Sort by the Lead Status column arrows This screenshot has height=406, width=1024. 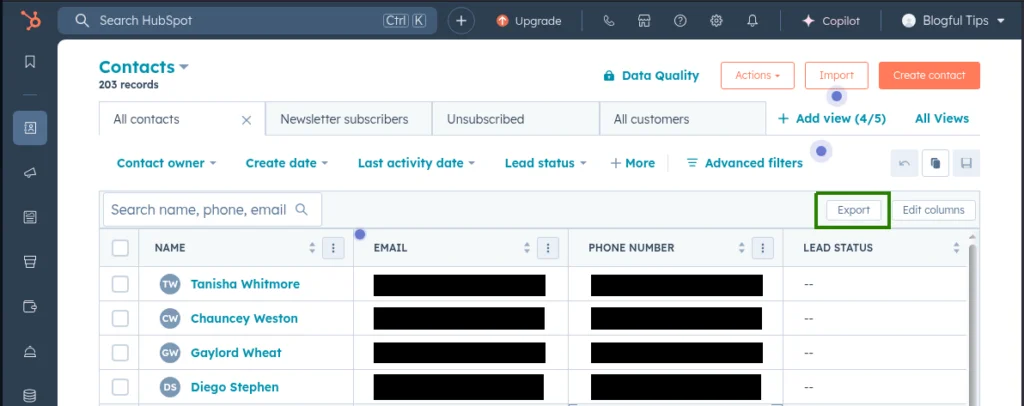pos(956,248)
